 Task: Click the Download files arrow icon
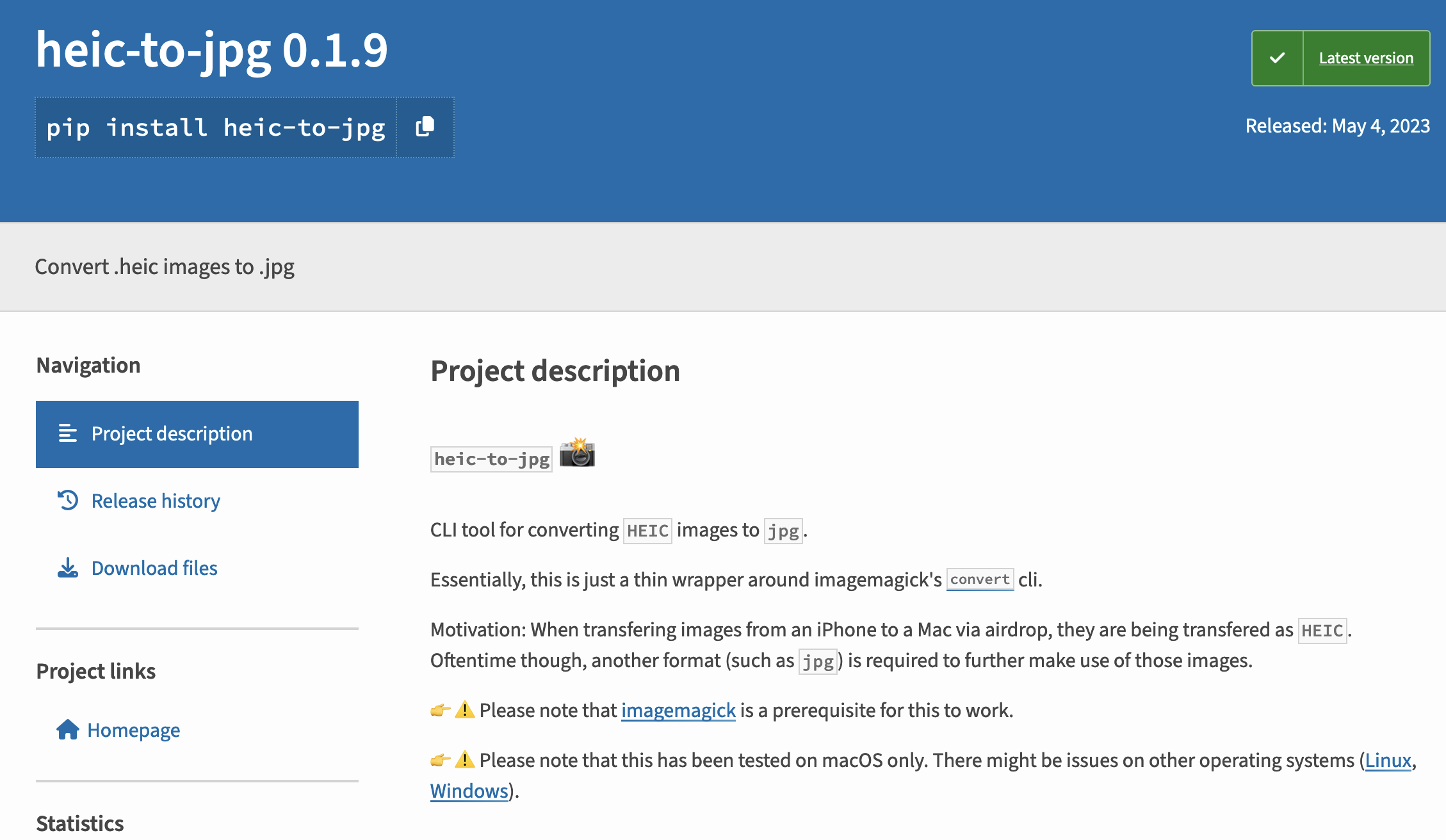pyautogui.click(x=68, y=568)
